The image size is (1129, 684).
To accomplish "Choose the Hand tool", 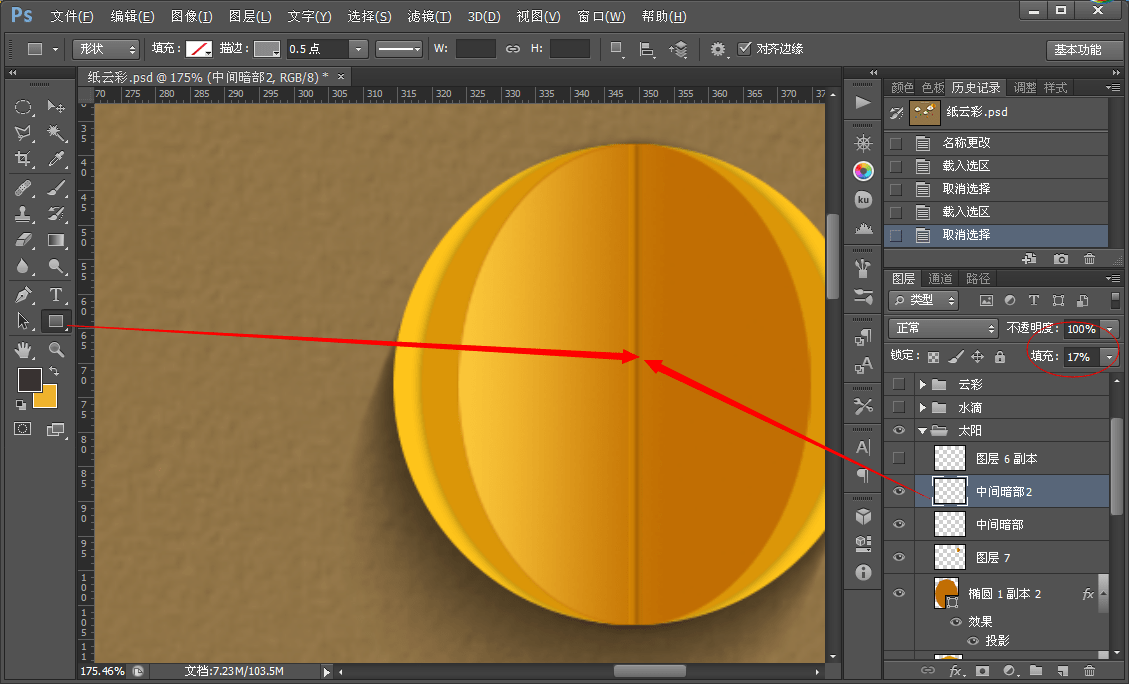I will 24,349.
